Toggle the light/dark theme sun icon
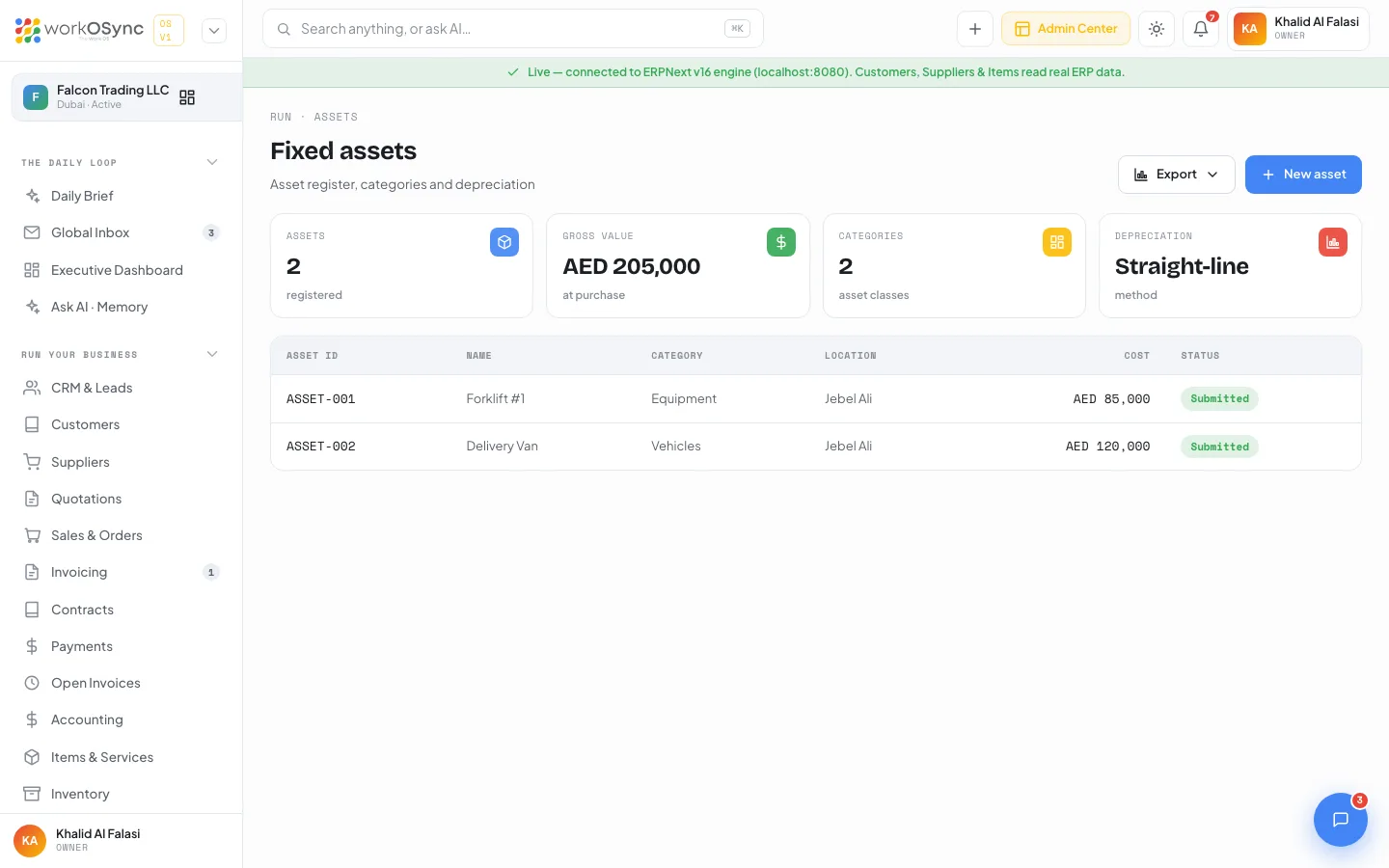This screenshot has width=1389, height=868. point(1157,29)
